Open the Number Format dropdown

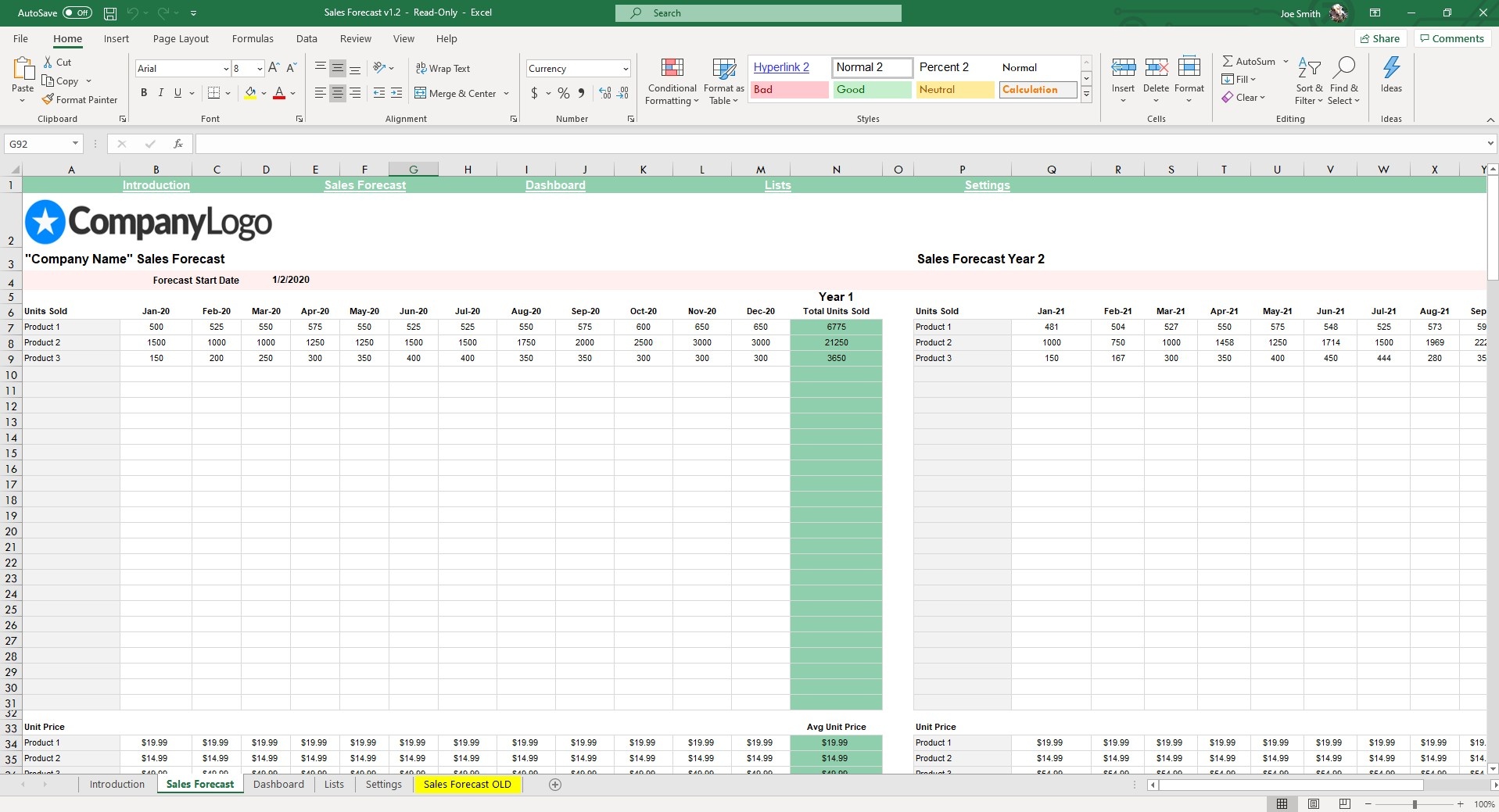click(625, 69)
